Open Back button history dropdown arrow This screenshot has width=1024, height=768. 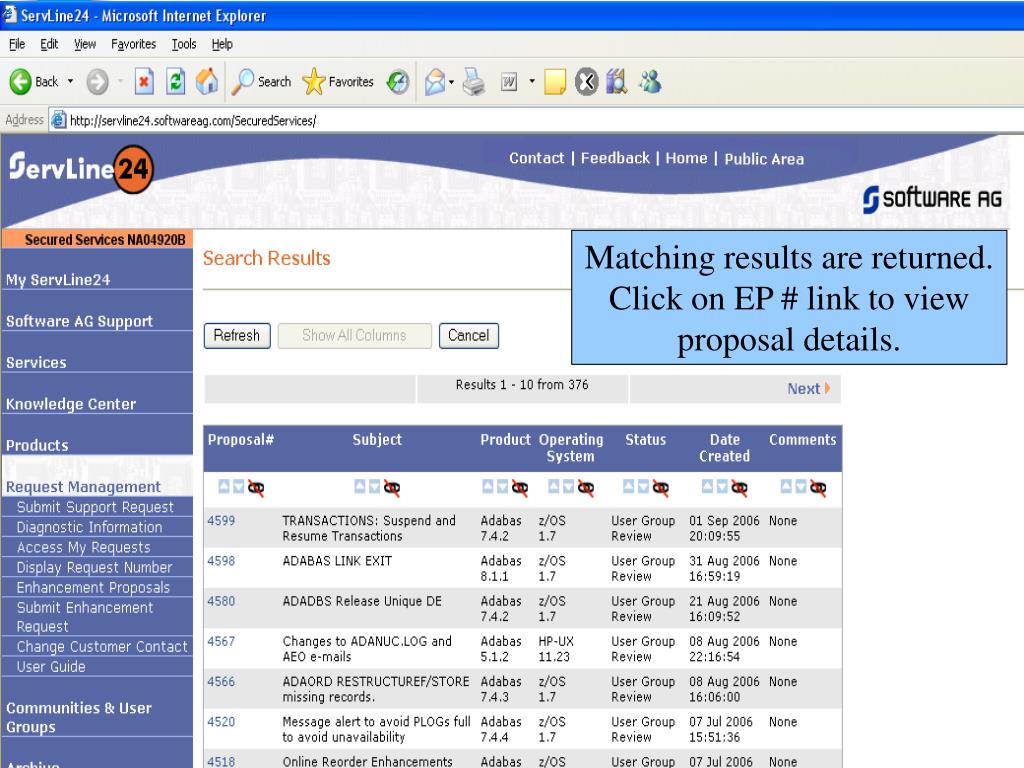click(x=71, y=82)
